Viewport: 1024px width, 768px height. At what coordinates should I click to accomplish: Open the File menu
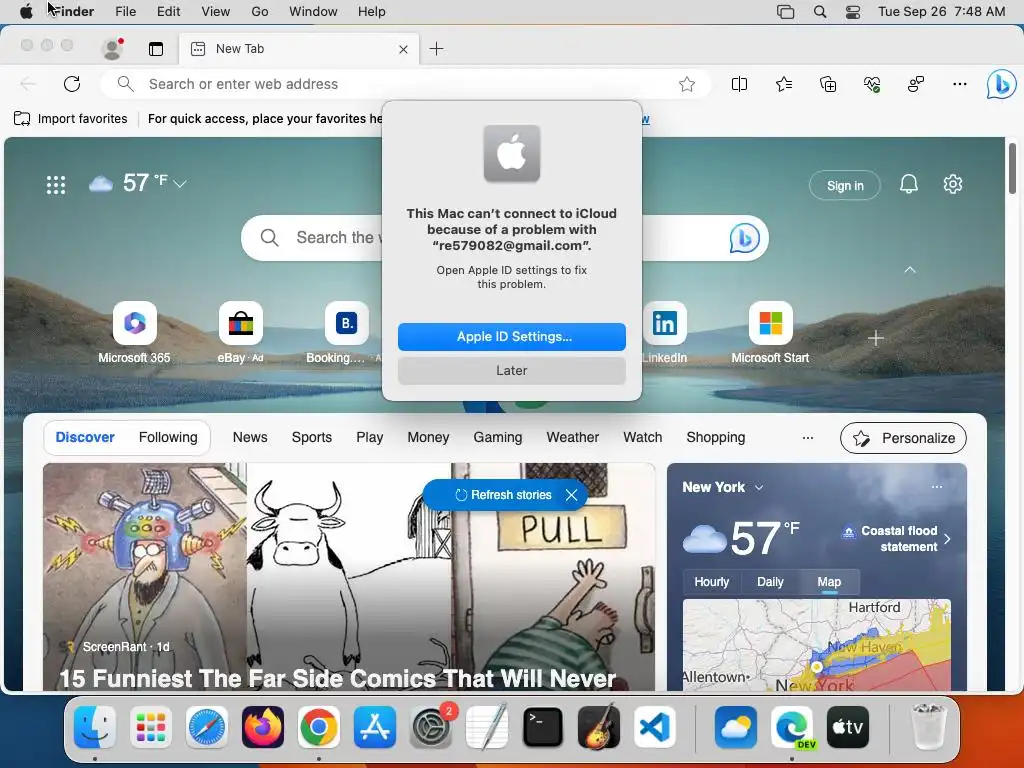(125, 12)
